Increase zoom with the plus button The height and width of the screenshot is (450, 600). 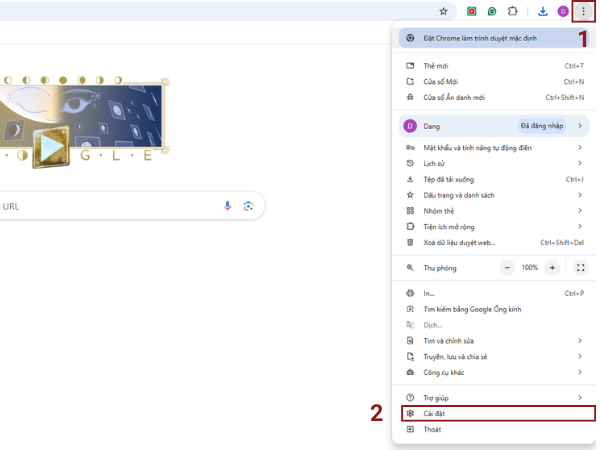pyautogui.click(x=552, y=268)
